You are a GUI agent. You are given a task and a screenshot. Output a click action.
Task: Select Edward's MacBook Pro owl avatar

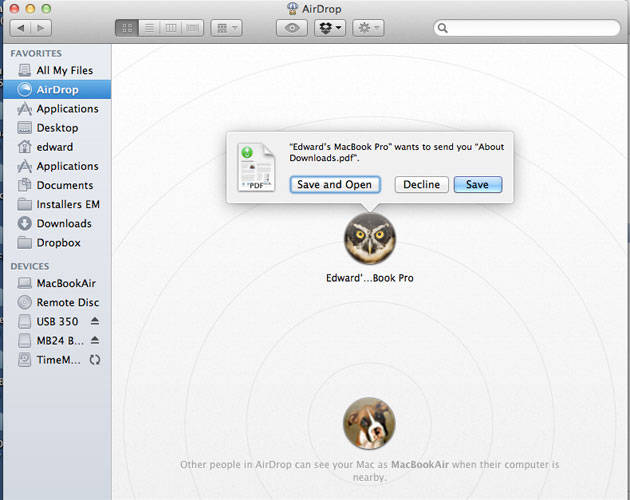pos(370,239)
